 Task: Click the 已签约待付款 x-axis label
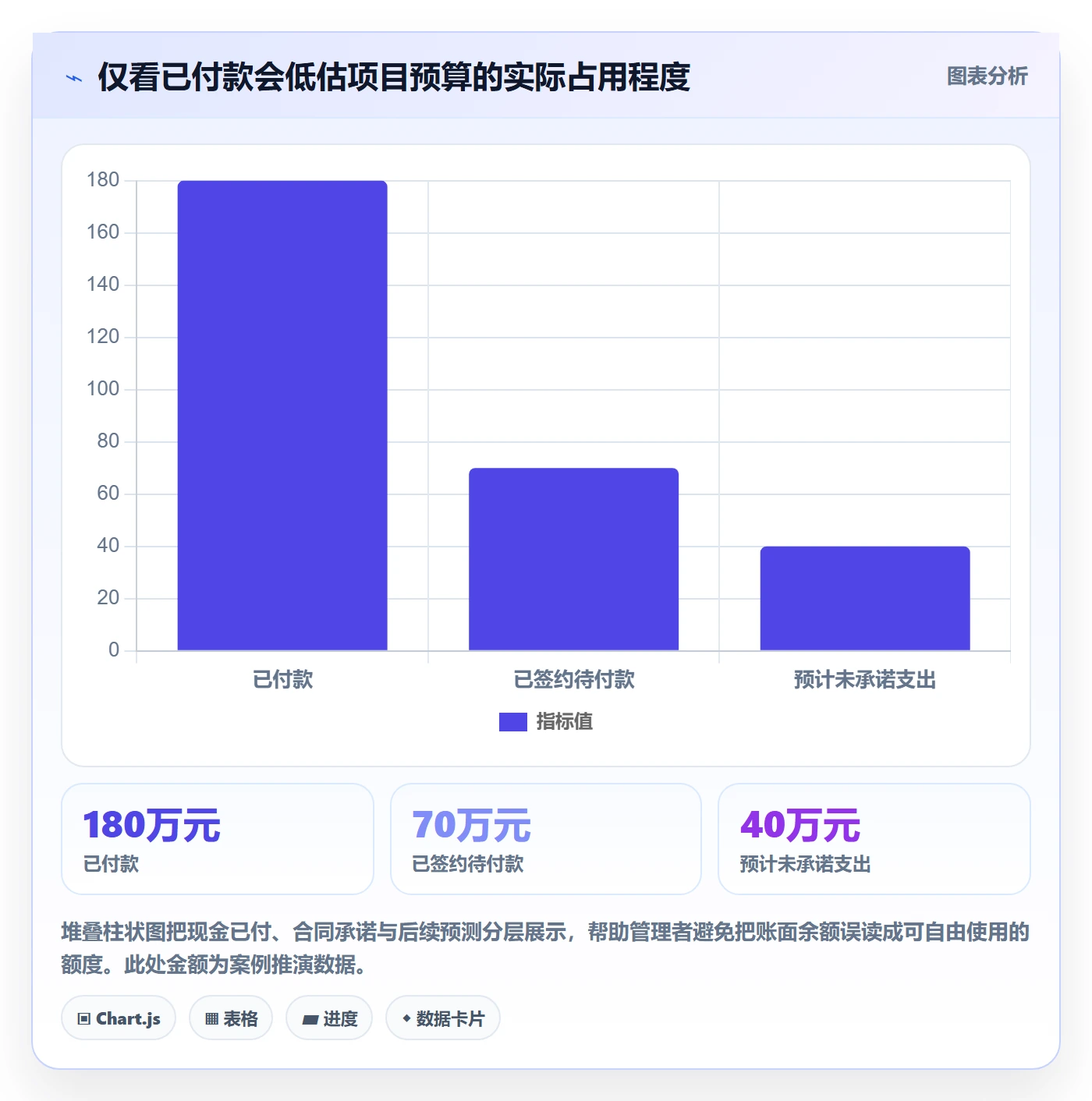pyautogui.click(x=574, y=679)
